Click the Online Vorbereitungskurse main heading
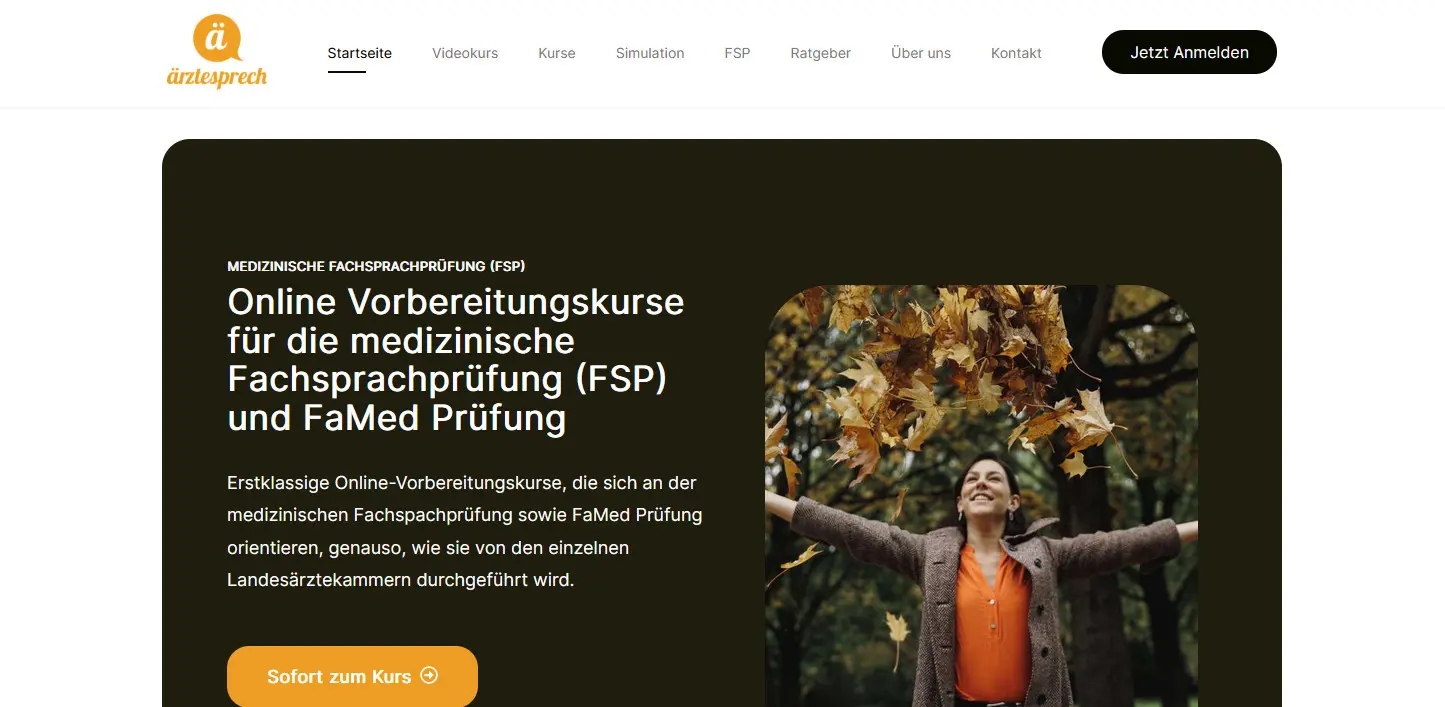This screenshot has width=1445, height=707. coord(456,359)
